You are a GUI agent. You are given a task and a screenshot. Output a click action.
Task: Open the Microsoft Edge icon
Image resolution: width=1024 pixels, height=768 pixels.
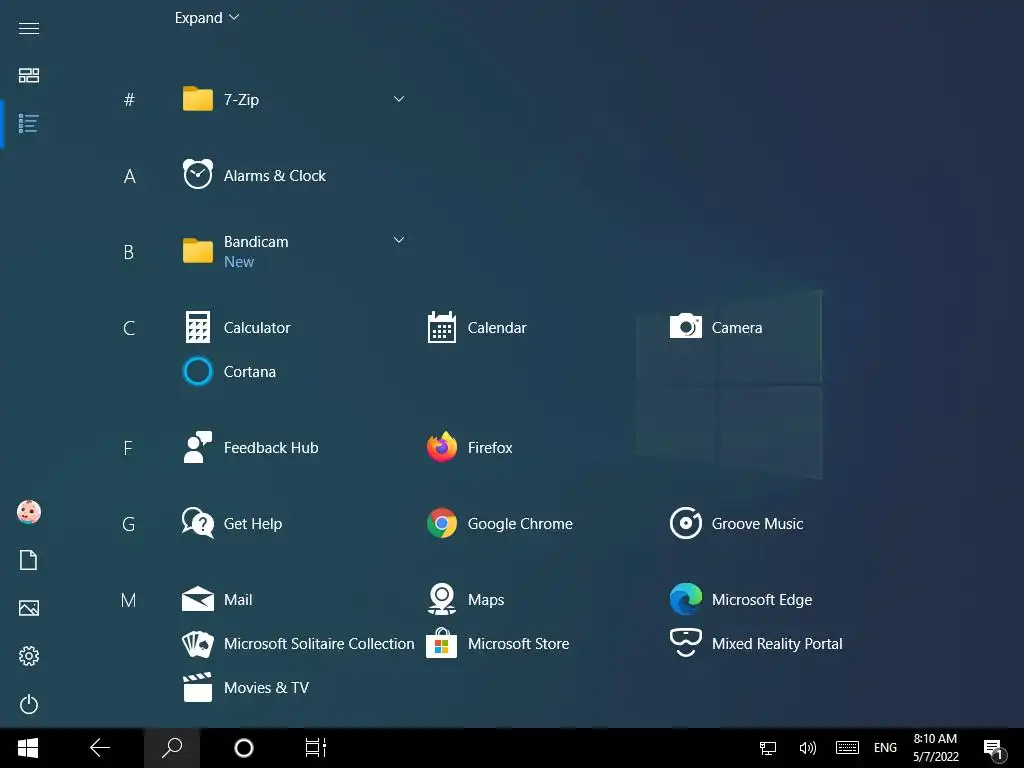(x=686, y=599)
